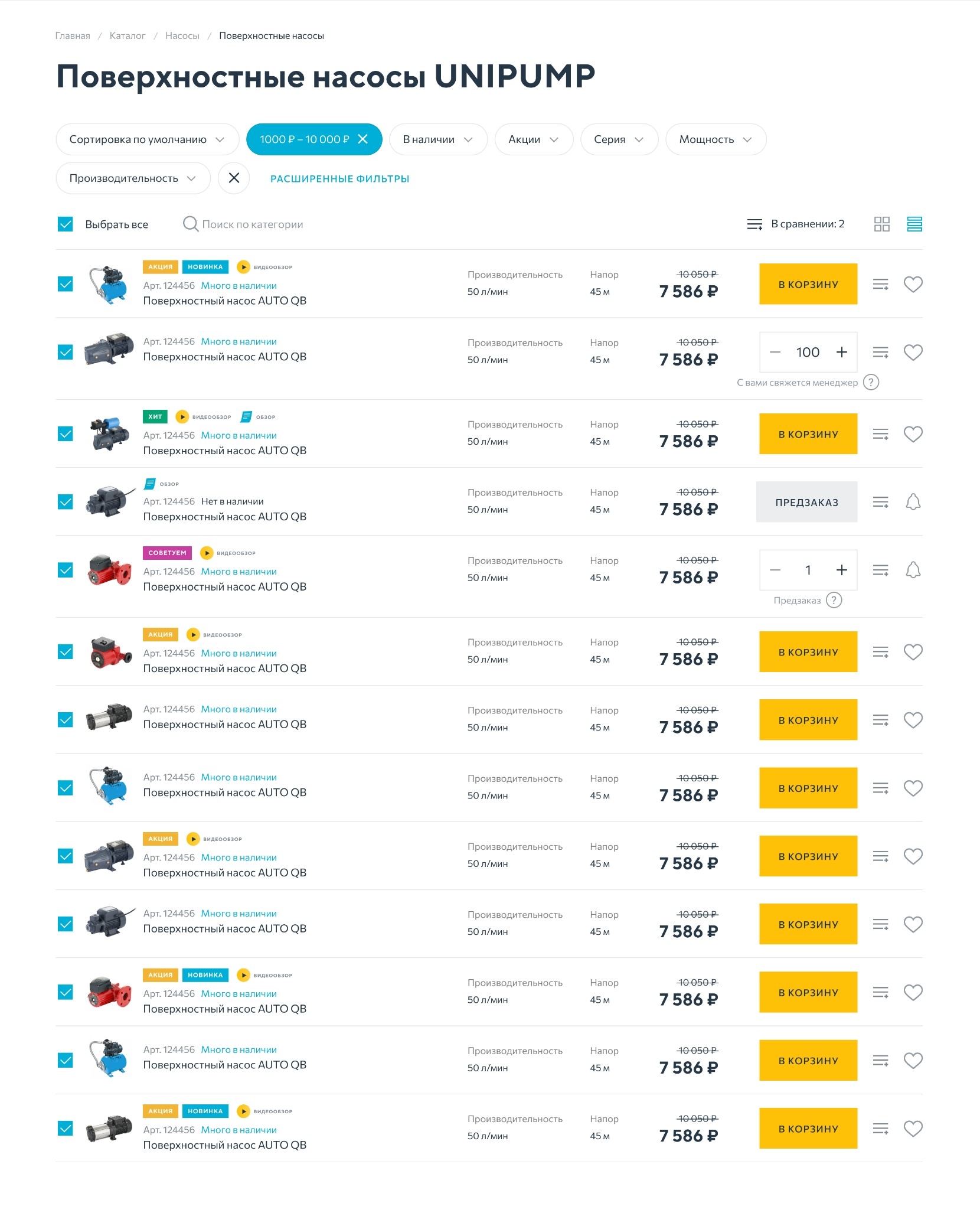Uncheck the 'Выбрать все' checkbox

66,224
